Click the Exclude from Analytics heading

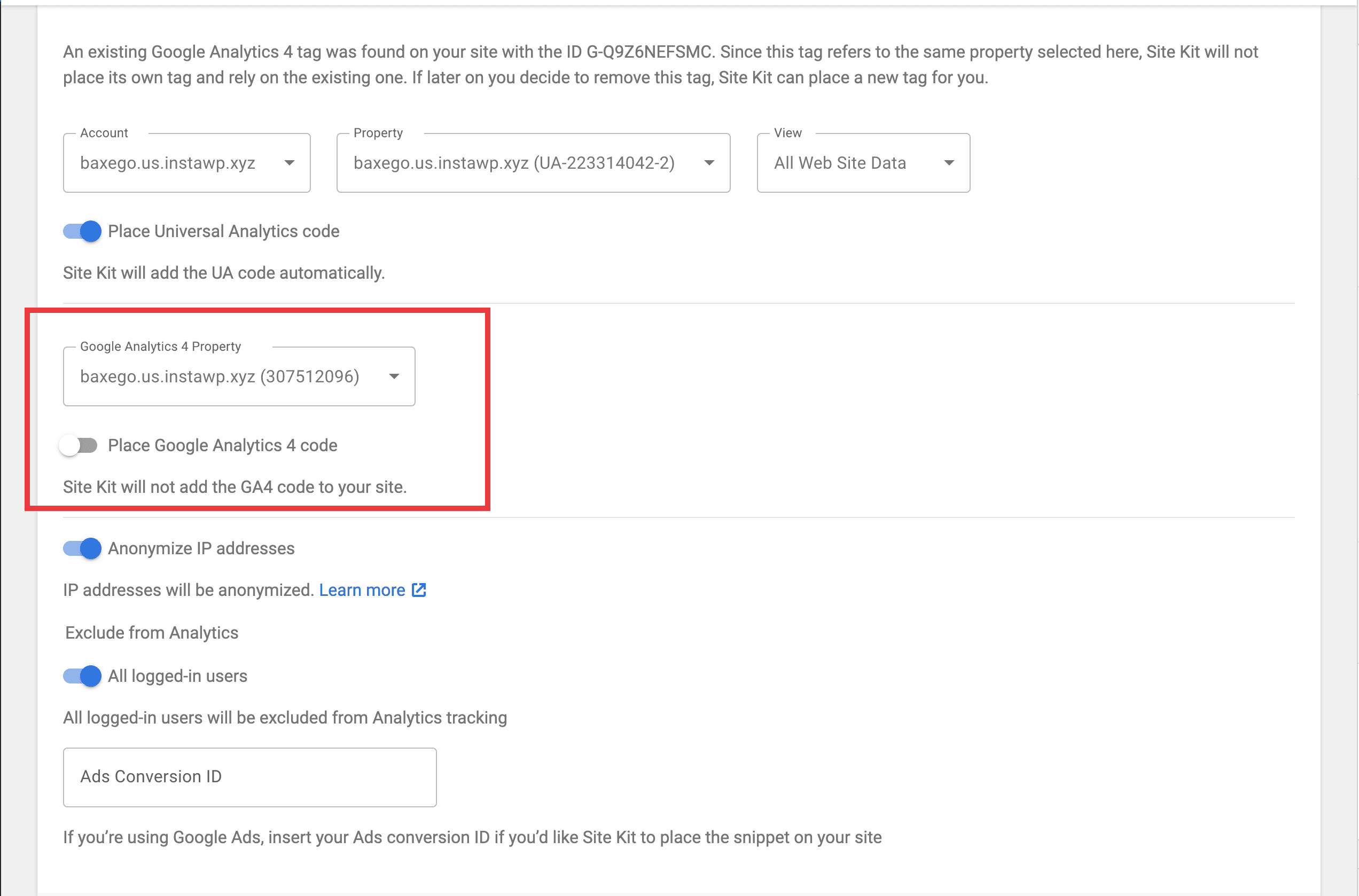pyautogui.click(x=151, y=633)
